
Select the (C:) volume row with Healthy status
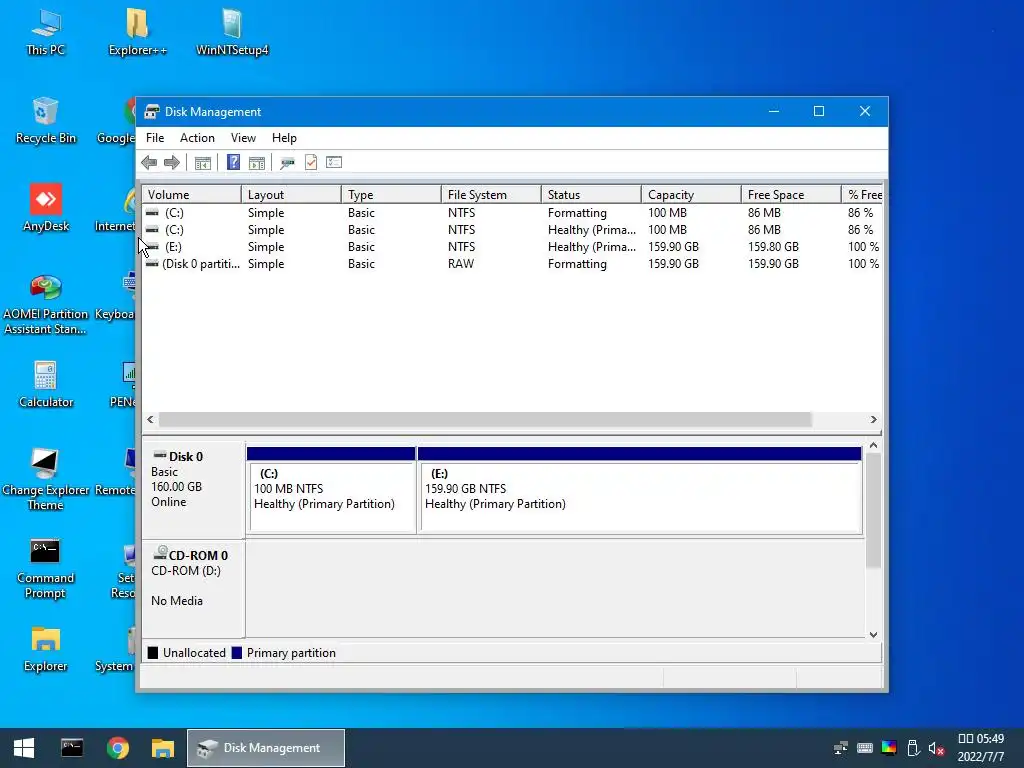(512, 230)
